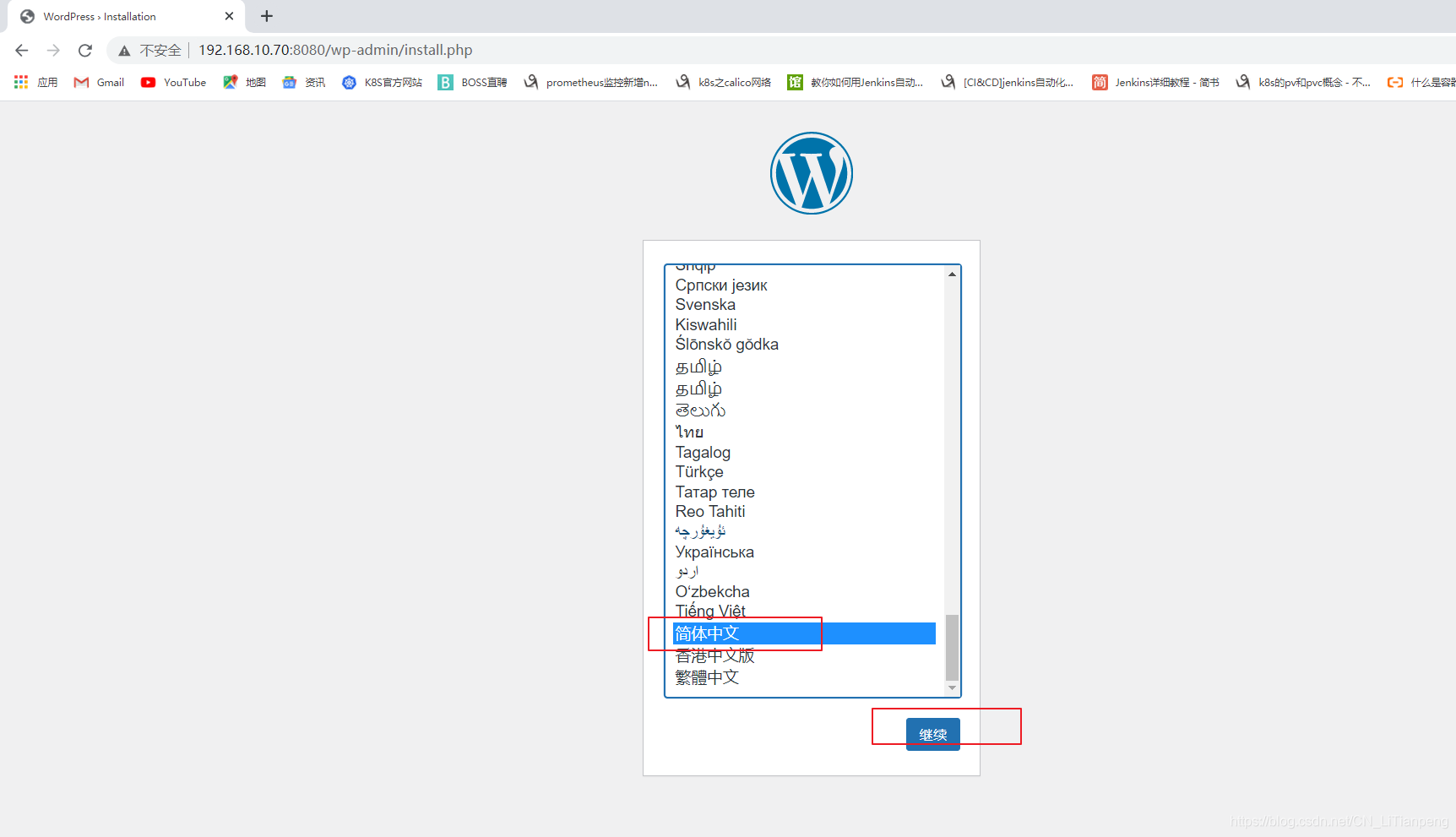Viewport: 1456px width, 837px height.
Task: Close the WordPress Installation tab
Action: coord(229,16)
